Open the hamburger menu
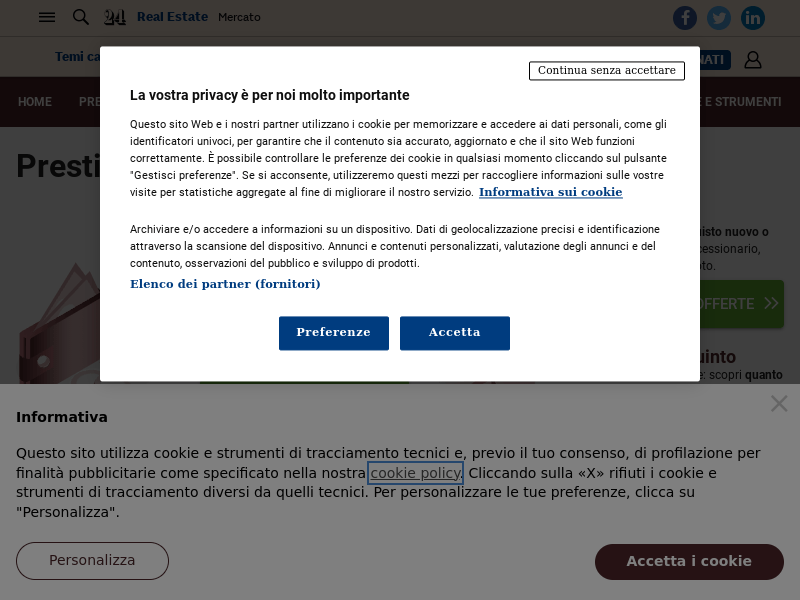800x600 pixels. pos(47,17)
